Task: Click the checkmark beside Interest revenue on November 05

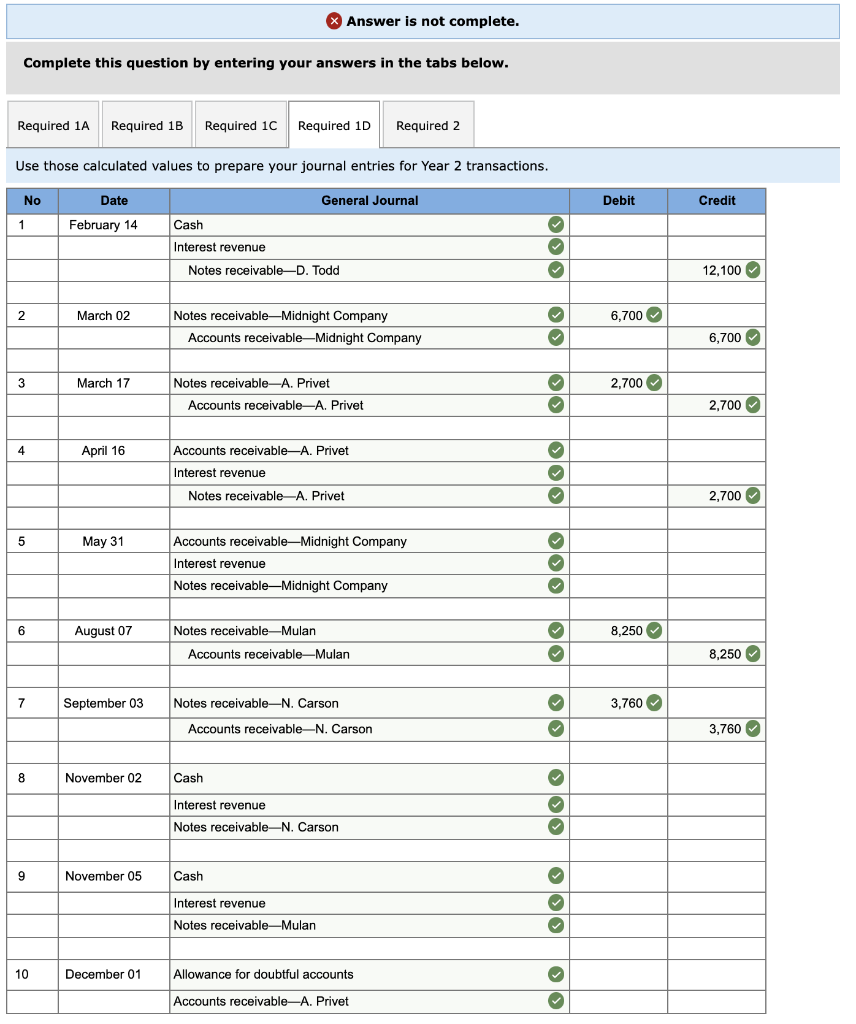Action: [556, 902]
